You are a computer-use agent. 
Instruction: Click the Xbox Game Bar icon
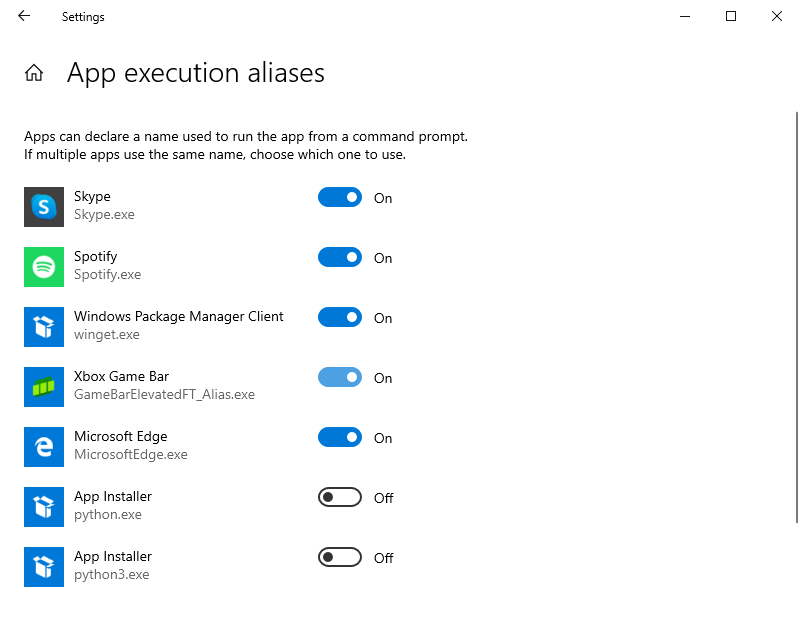point(44,387)
